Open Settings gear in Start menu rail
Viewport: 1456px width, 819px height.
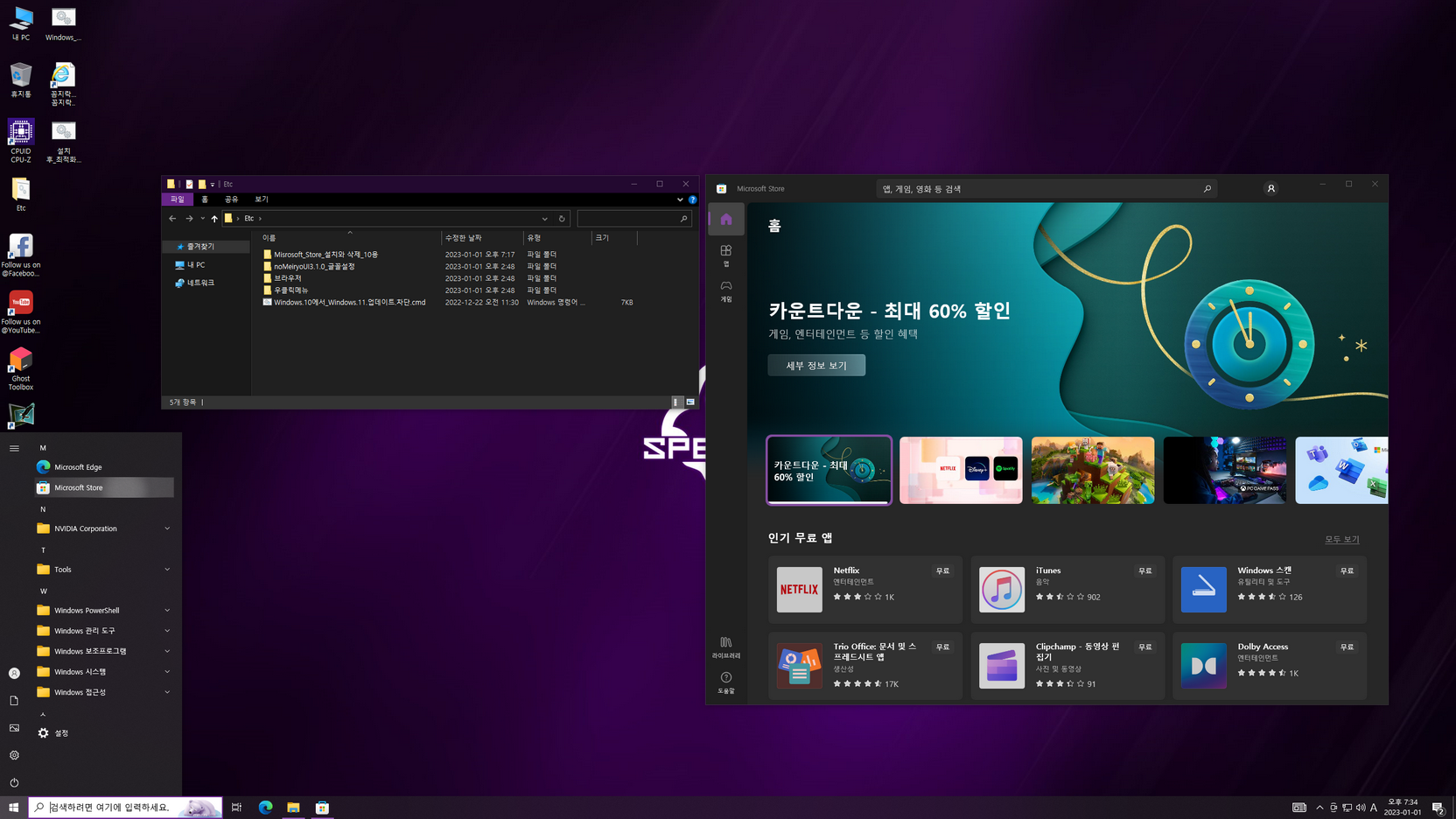pyautogui.click(x=14, y=755)
